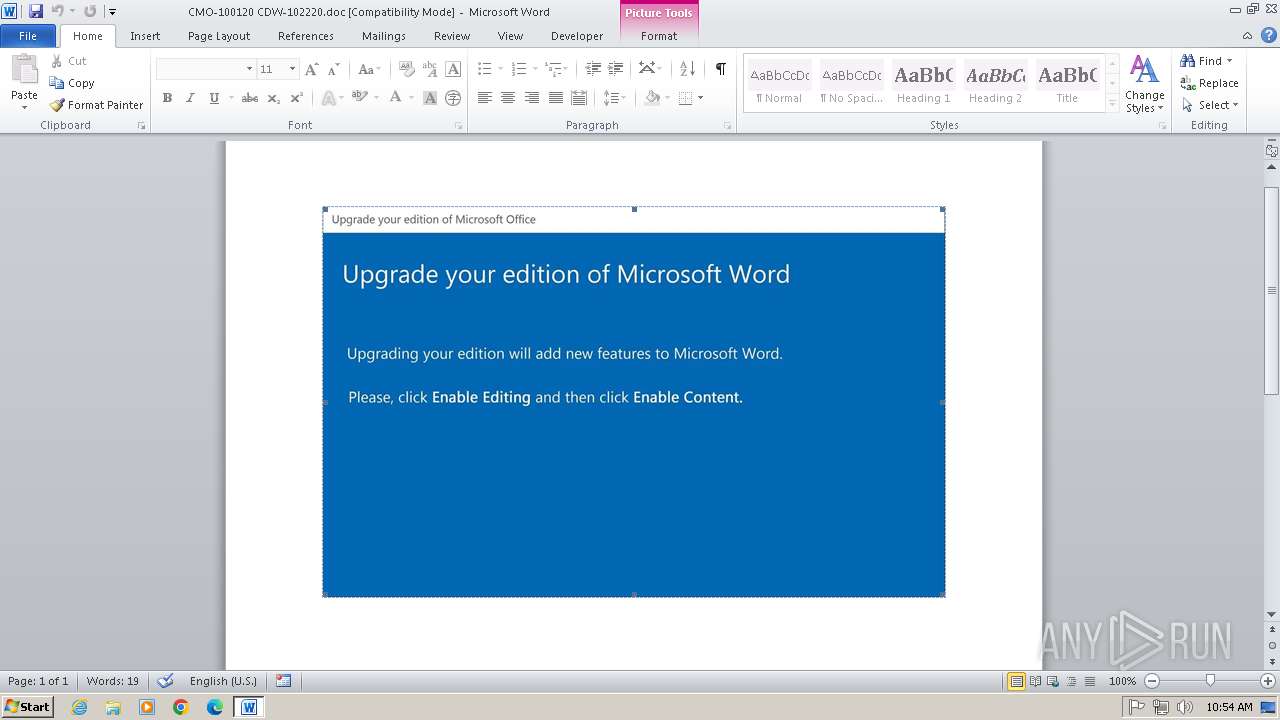Viewport: 1280px width, 720px height.
Task: Open the Line and Paragraph Spacing dropdown
Action: [x=613, y=98]
